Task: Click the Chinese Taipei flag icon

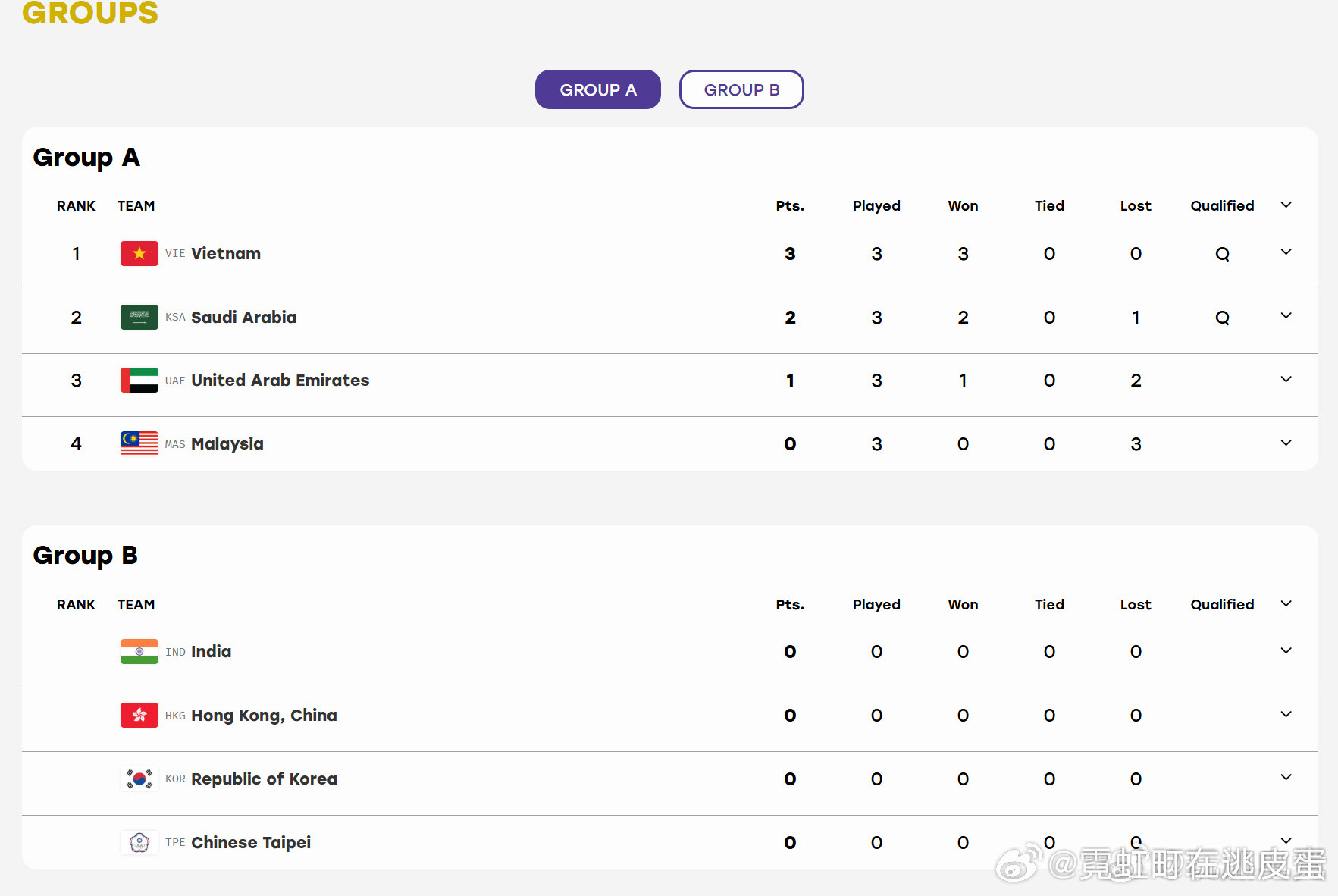Action: click(x=139, y=842)
